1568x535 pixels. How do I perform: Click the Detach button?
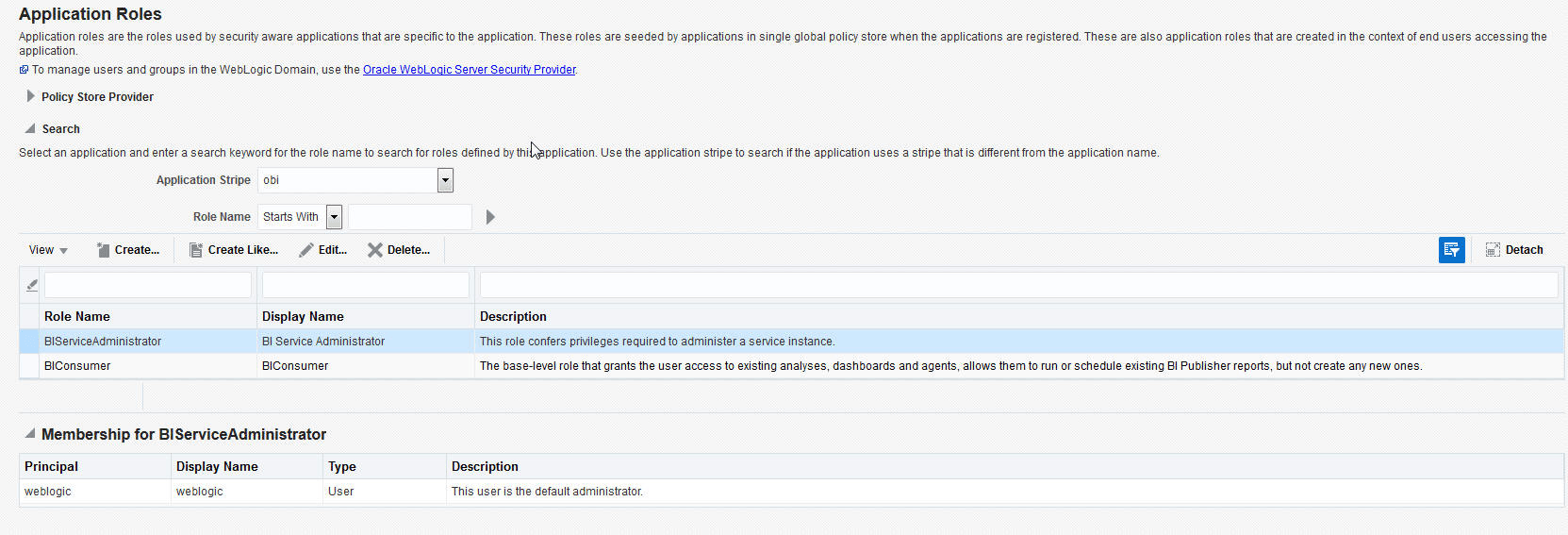pos(1514,250)
